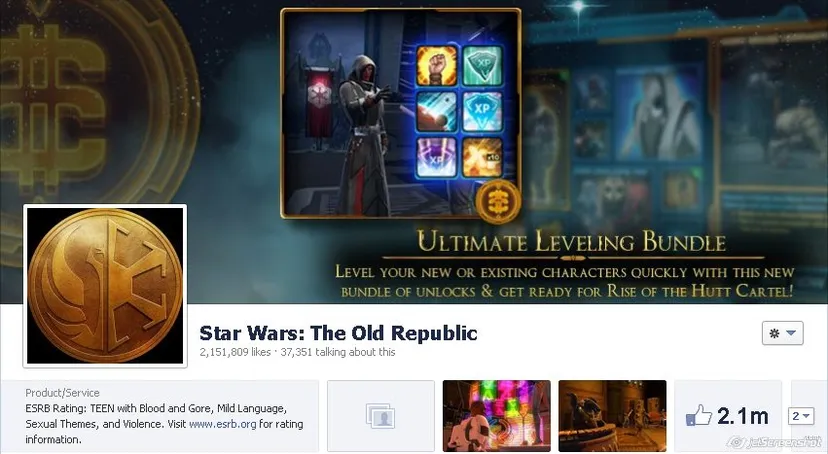Click the blue XP diamond icon
Image resolution: width=828 pixels, height=454 pixels.
(x=483, y=111)
